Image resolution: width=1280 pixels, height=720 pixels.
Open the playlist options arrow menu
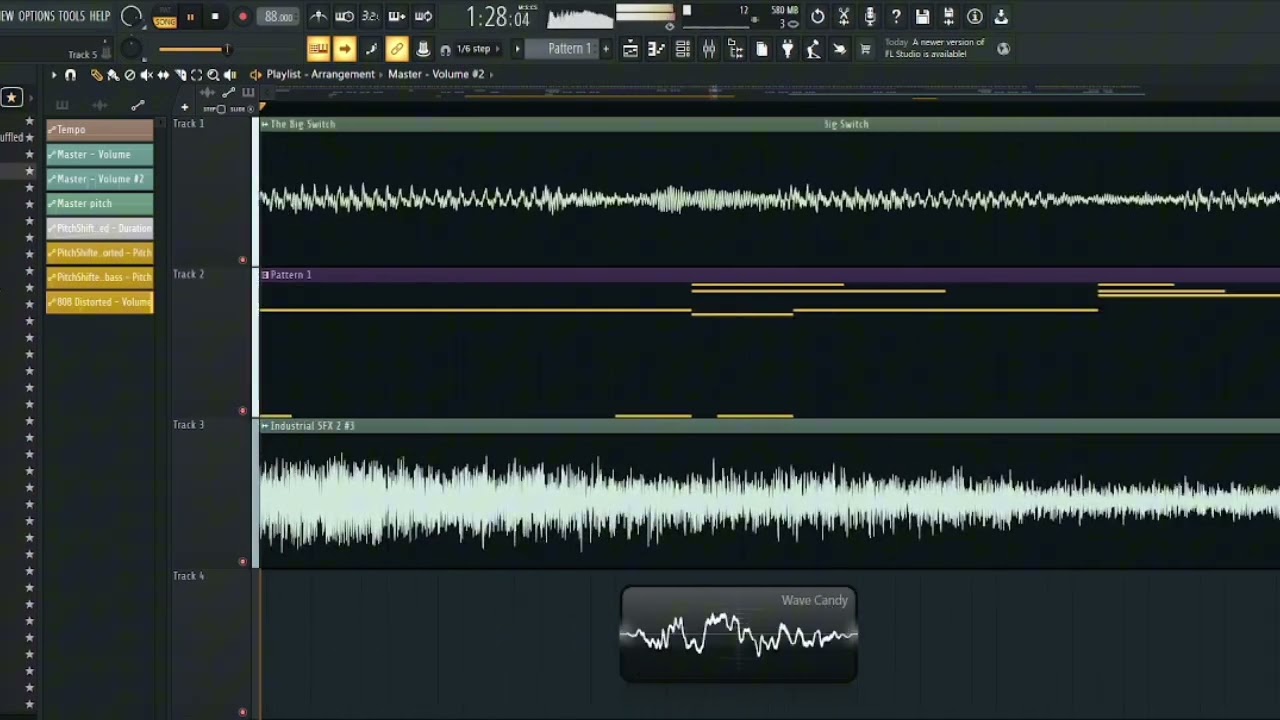tap(54, 75)
